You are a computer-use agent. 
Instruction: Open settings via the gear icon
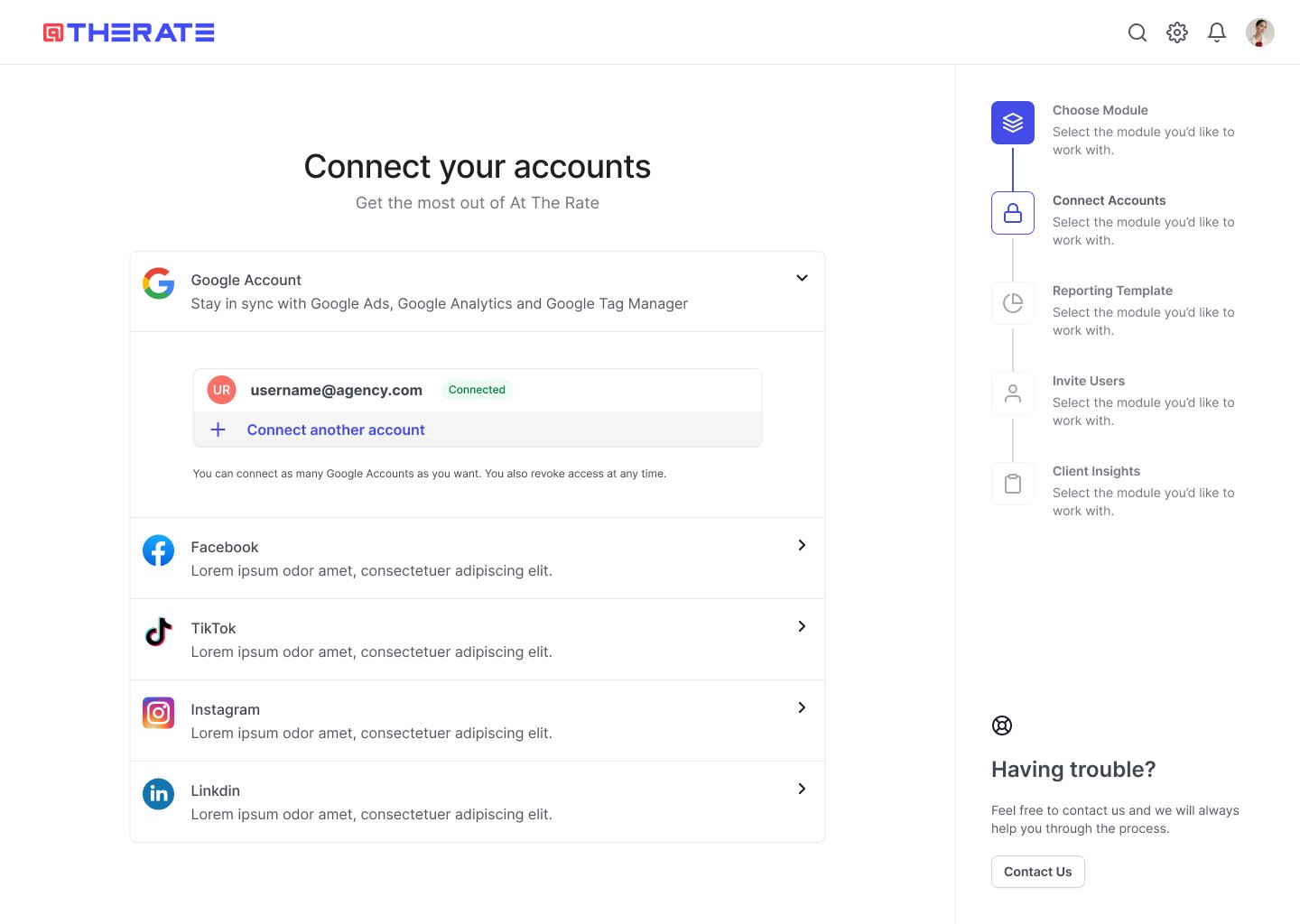click(x=1177, y=32)
